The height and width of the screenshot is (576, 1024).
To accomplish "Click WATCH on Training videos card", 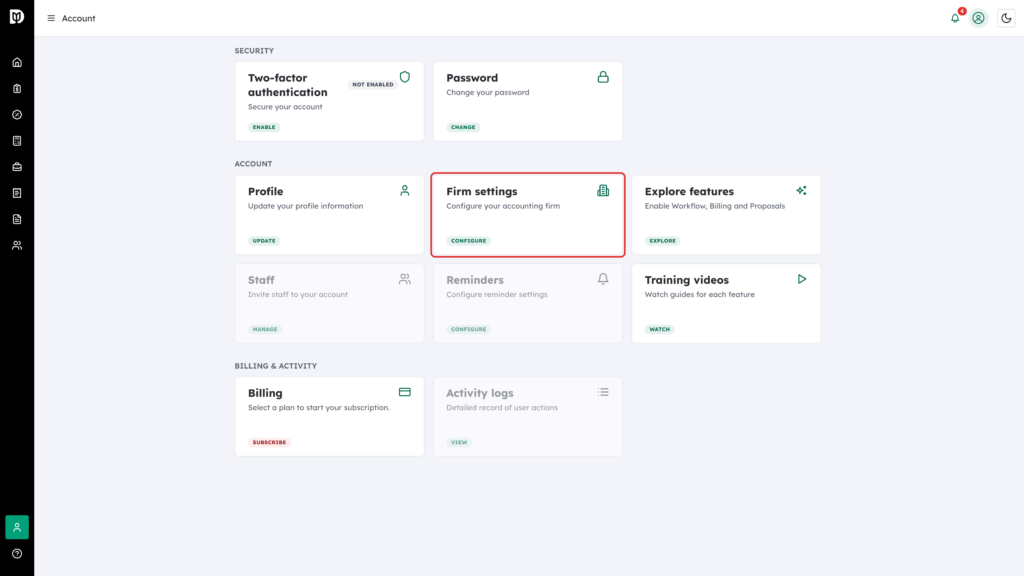I will click(x=660, y=329).
